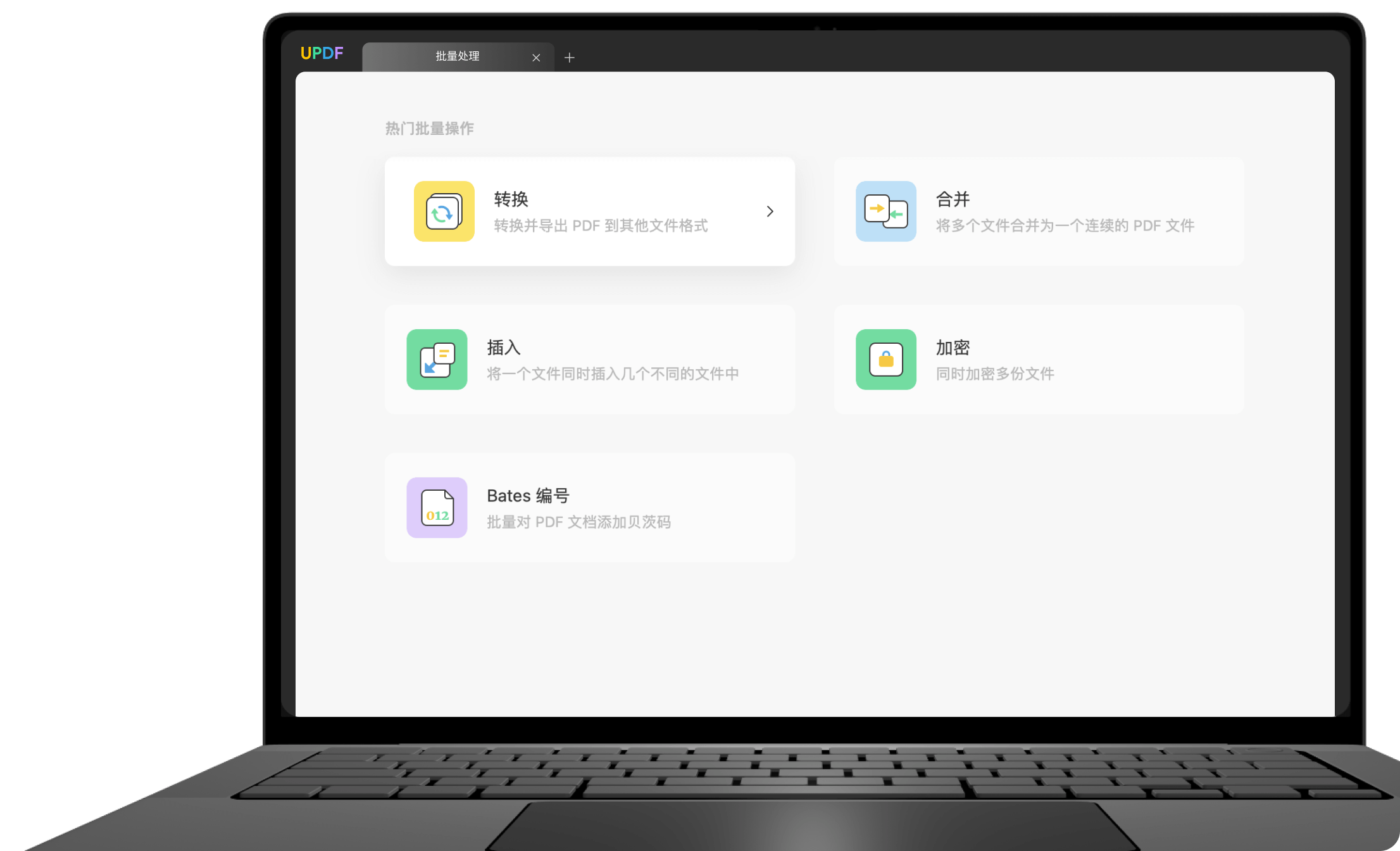
Task: Click description 将一个文件同时插入几个不同的文件中
Action: (613, 374)
